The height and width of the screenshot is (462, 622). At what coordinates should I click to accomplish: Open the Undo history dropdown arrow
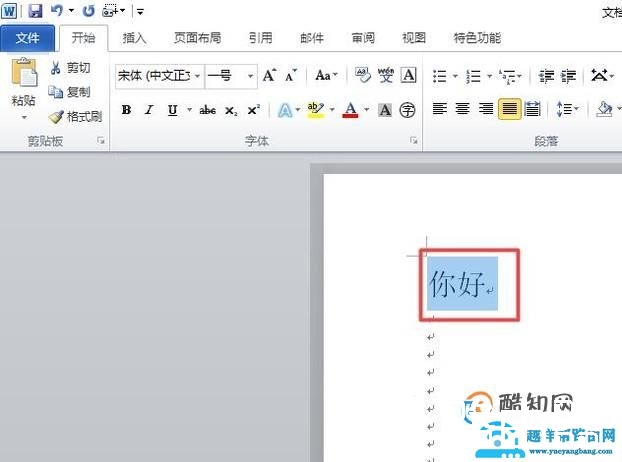(x=71, y=11)
